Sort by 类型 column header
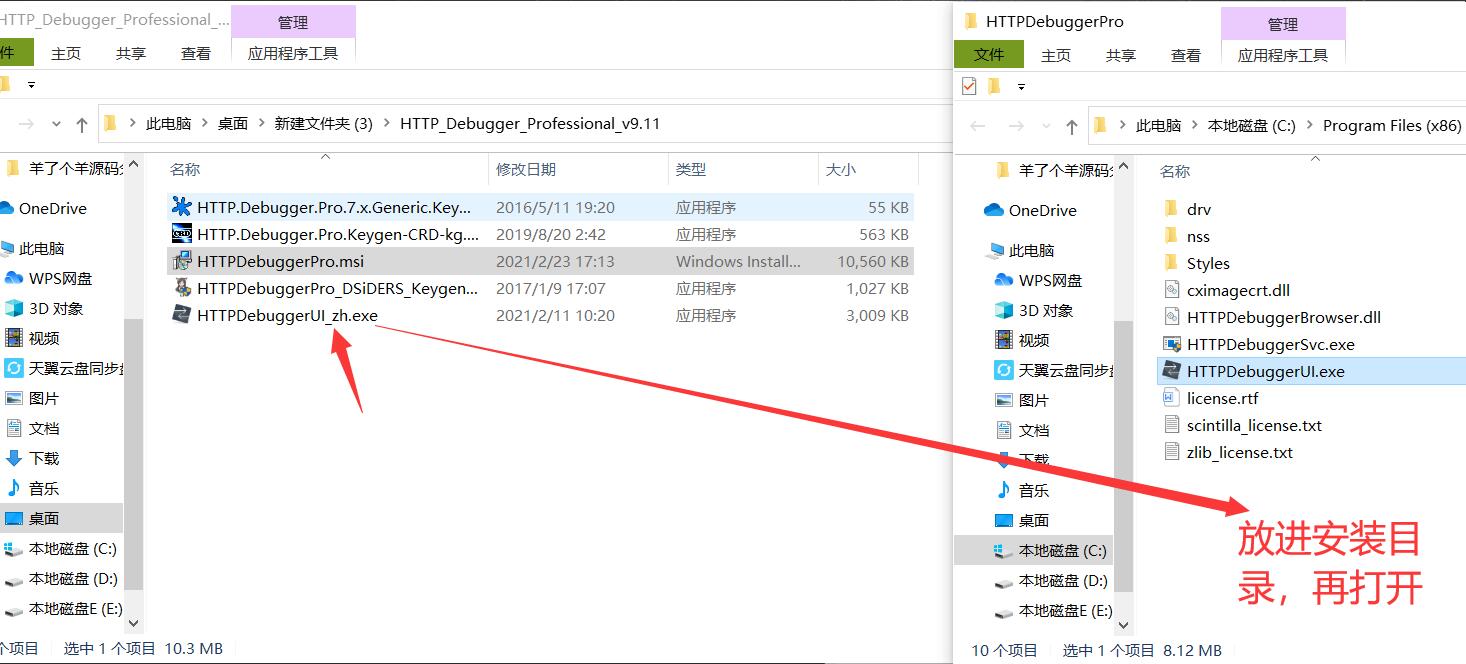1466x664 pixels. pyautogui.click(x=742, y=170)
